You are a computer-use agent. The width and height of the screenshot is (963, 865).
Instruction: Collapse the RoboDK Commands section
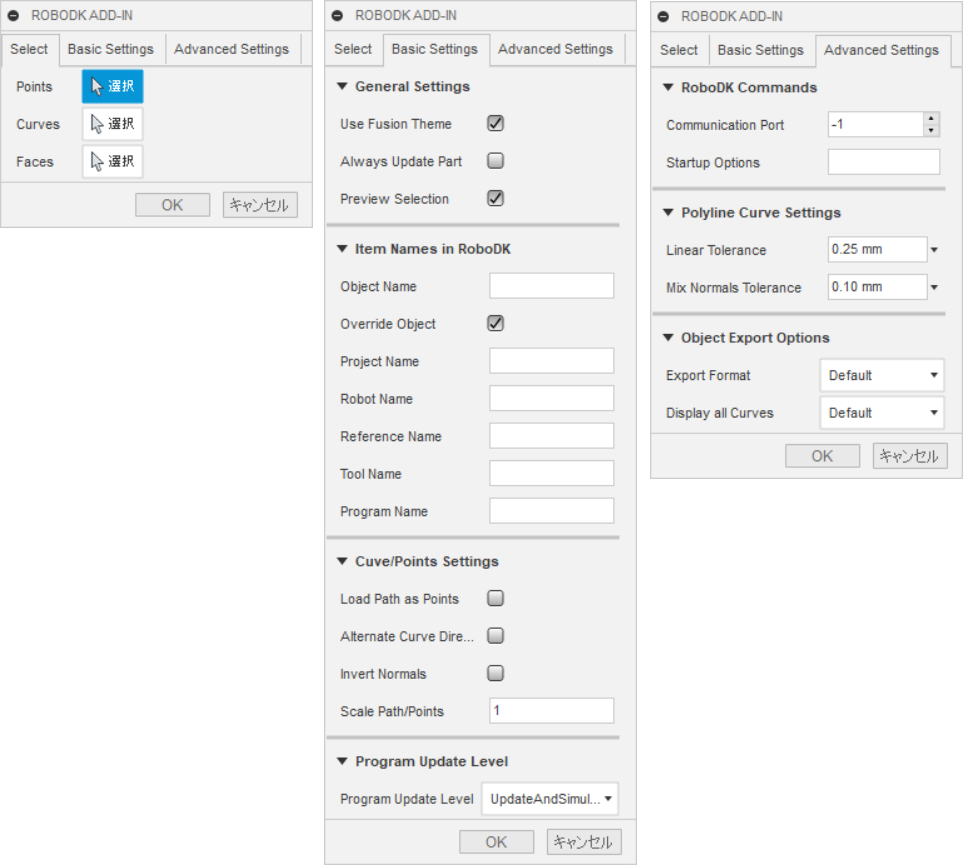coord(668,88)
